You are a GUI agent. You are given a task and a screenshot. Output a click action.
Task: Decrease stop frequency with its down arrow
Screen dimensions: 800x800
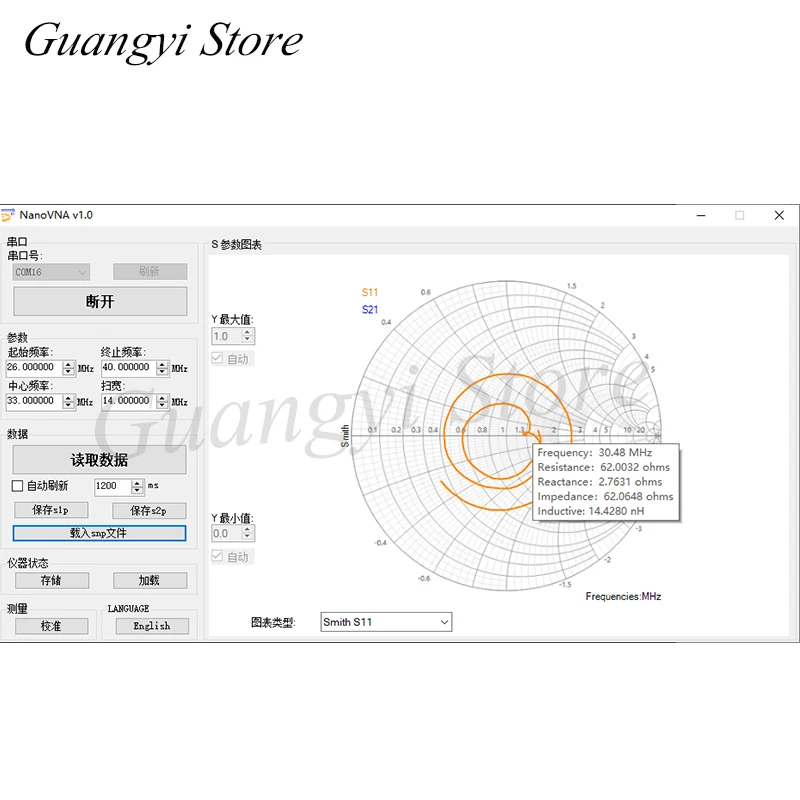162,371
